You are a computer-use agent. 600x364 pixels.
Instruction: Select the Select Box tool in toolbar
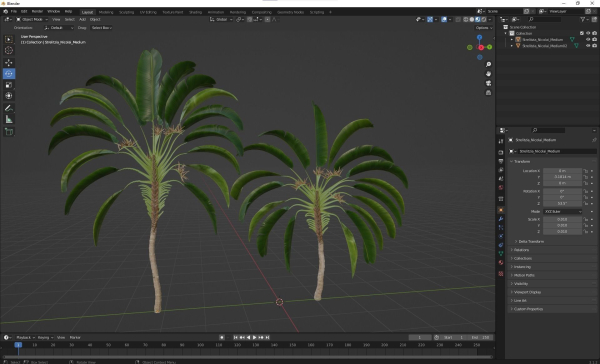pos(9,39)
